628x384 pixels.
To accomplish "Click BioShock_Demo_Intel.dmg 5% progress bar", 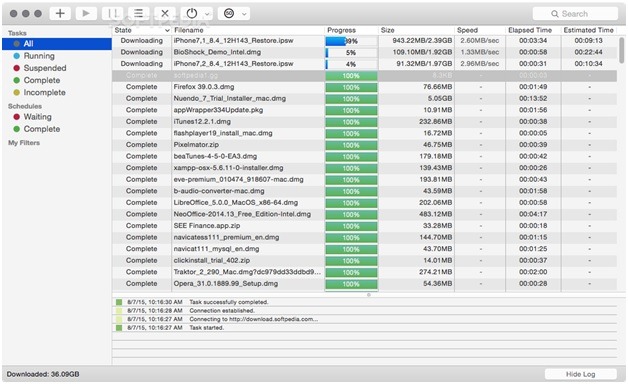I will pos(351,52).
